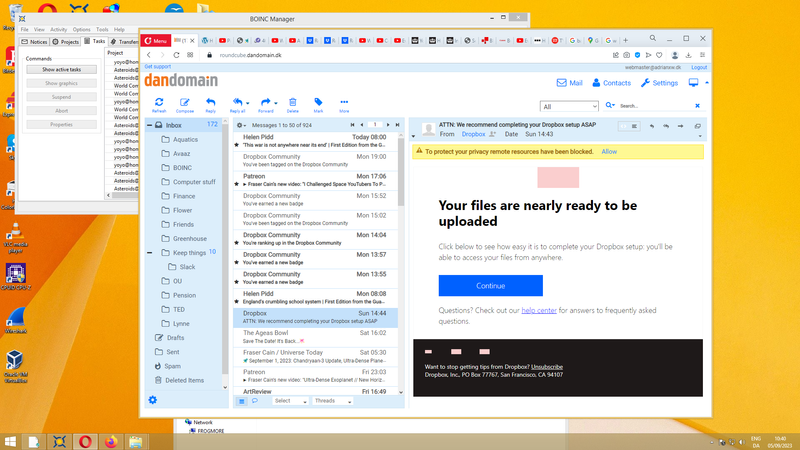Go to the next page of messages

(x=388, y=125)
